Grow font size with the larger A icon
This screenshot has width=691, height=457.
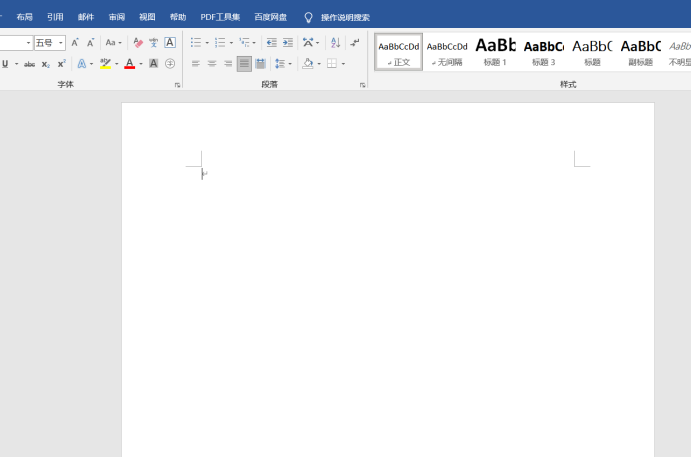point(75,43)
